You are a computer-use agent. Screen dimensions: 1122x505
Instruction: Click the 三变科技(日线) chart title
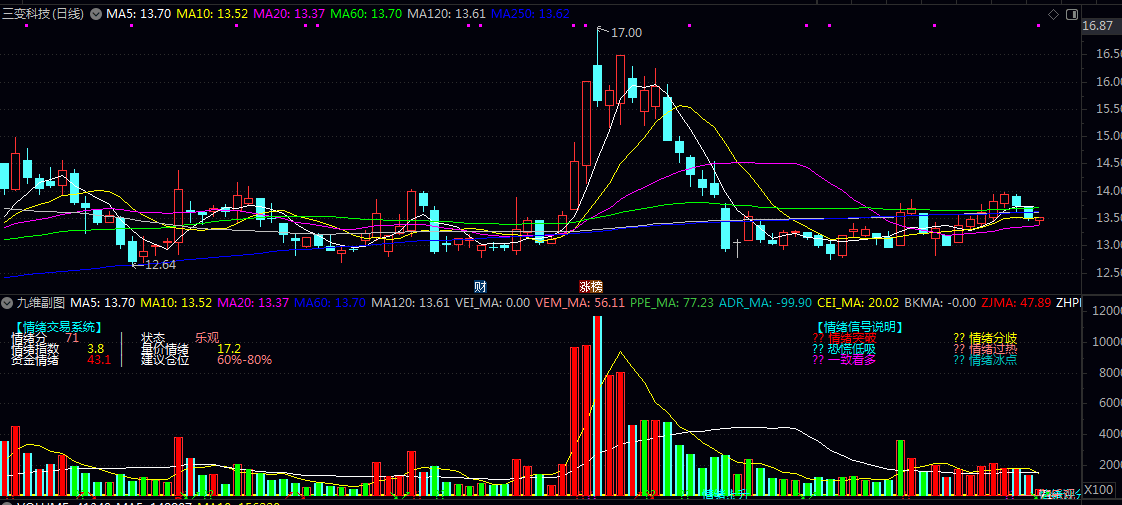coord(43,14)
